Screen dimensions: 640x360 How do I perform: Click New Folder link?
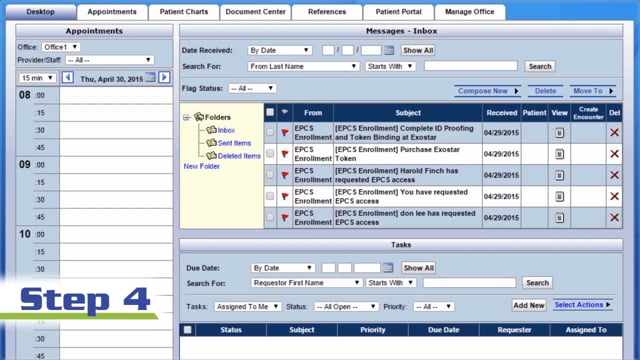[x=202, y=167]
